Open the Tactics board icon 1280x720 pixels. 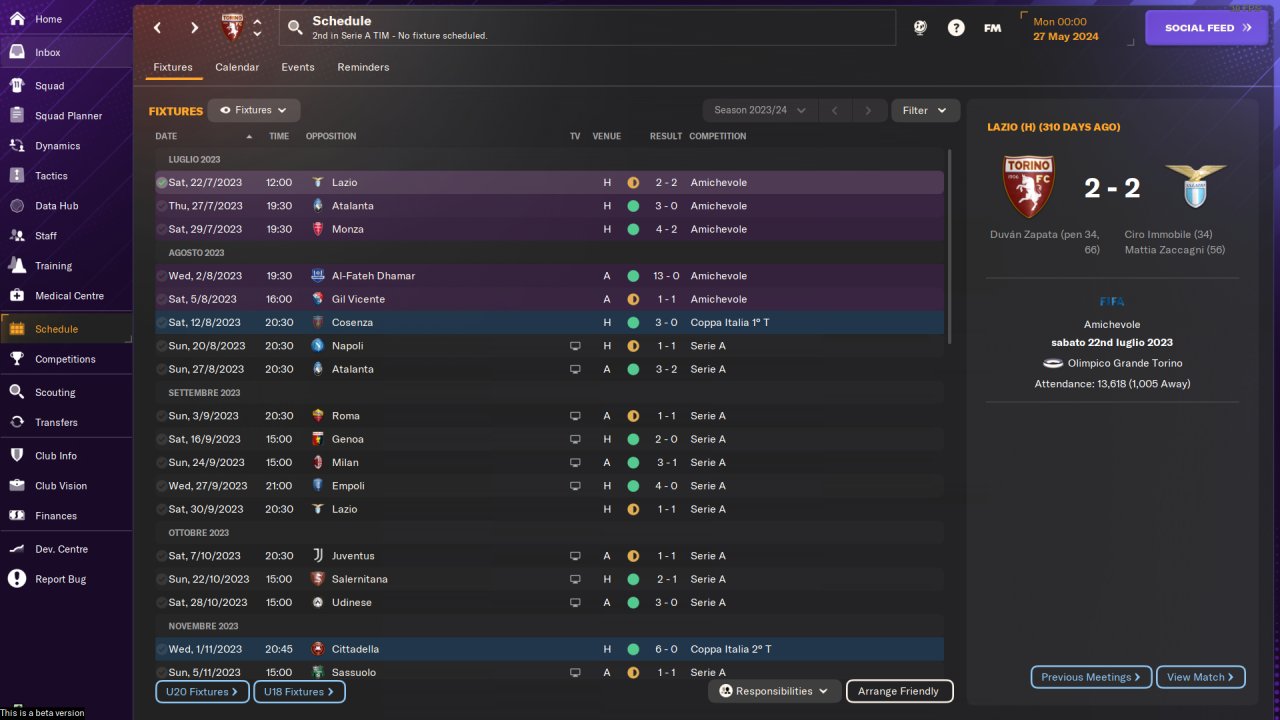(x=17, y=176)
